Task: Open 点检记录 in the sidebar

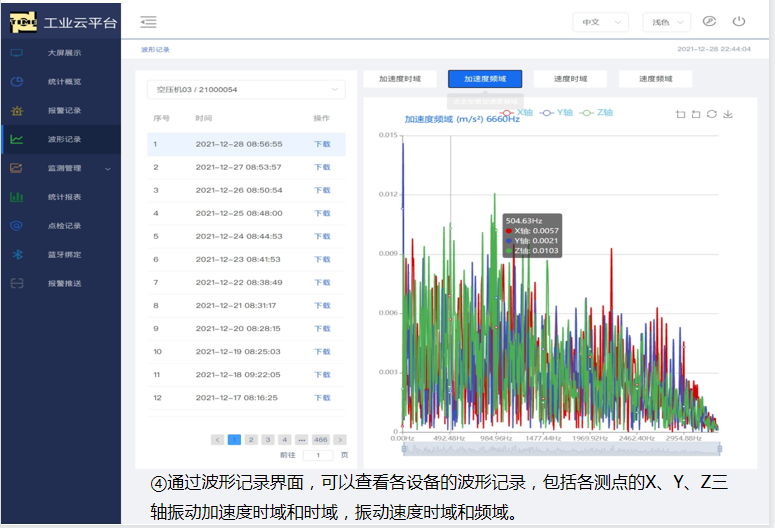Action: [x=64, y=226]
